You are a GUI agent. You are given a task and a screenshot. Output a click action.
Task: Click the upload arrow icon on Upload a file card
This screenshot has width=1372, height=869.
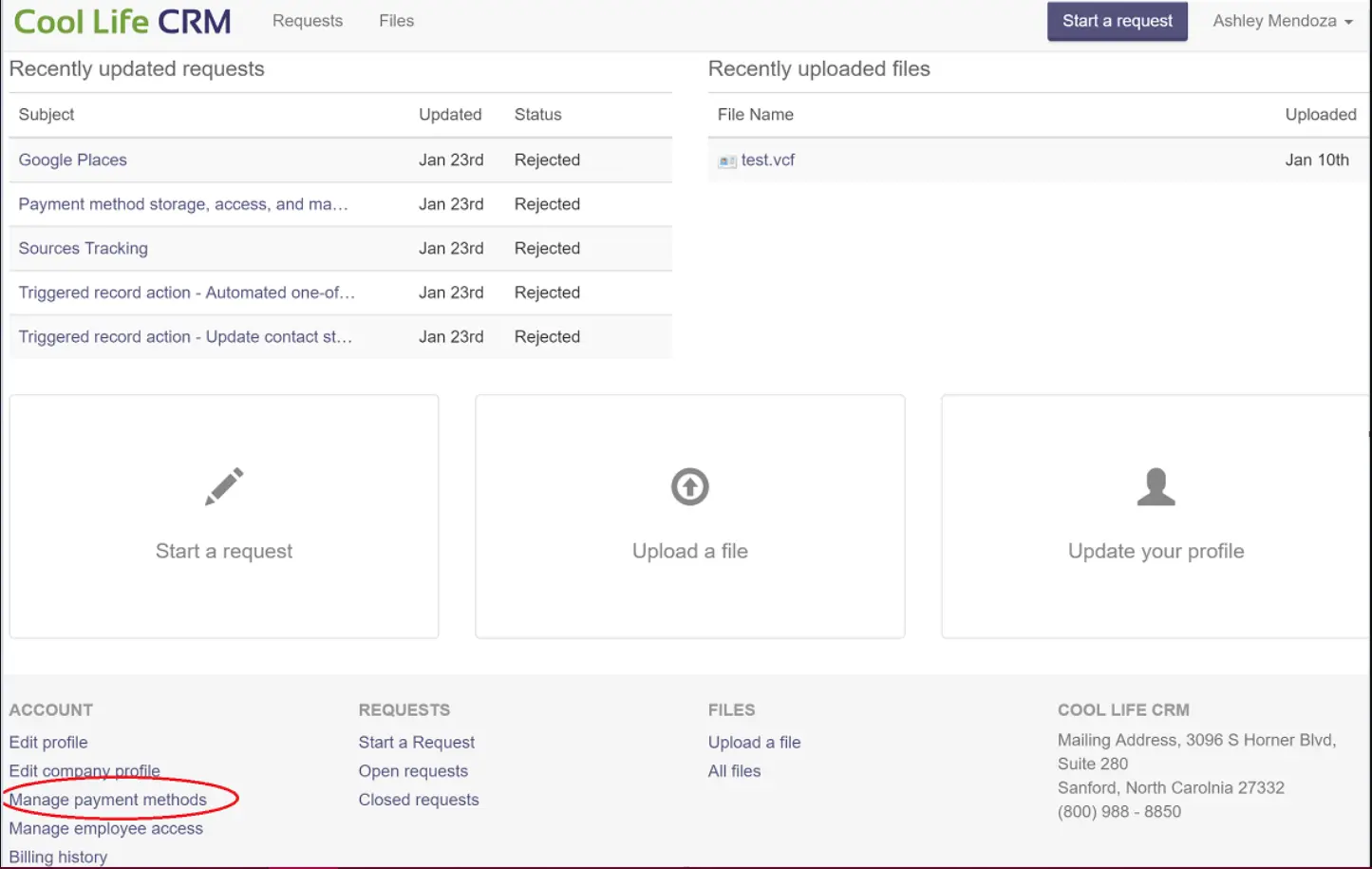(689, 486)
